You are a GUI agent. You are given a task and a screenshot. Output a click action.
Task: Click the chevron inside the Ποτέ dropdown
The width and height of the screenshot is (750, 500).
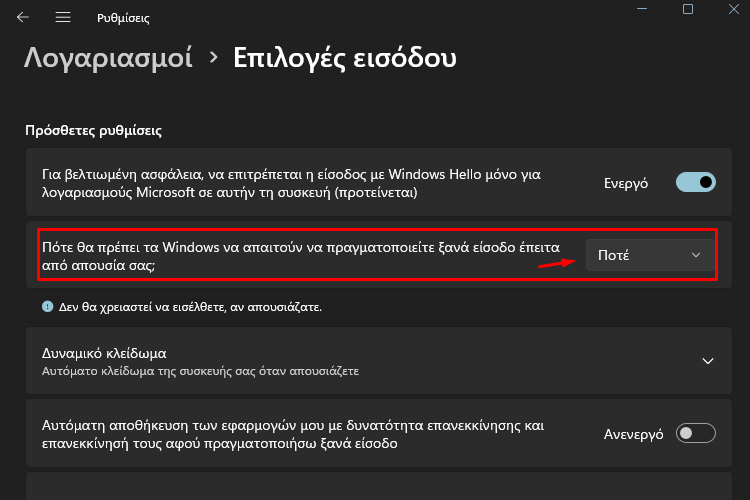696,255
